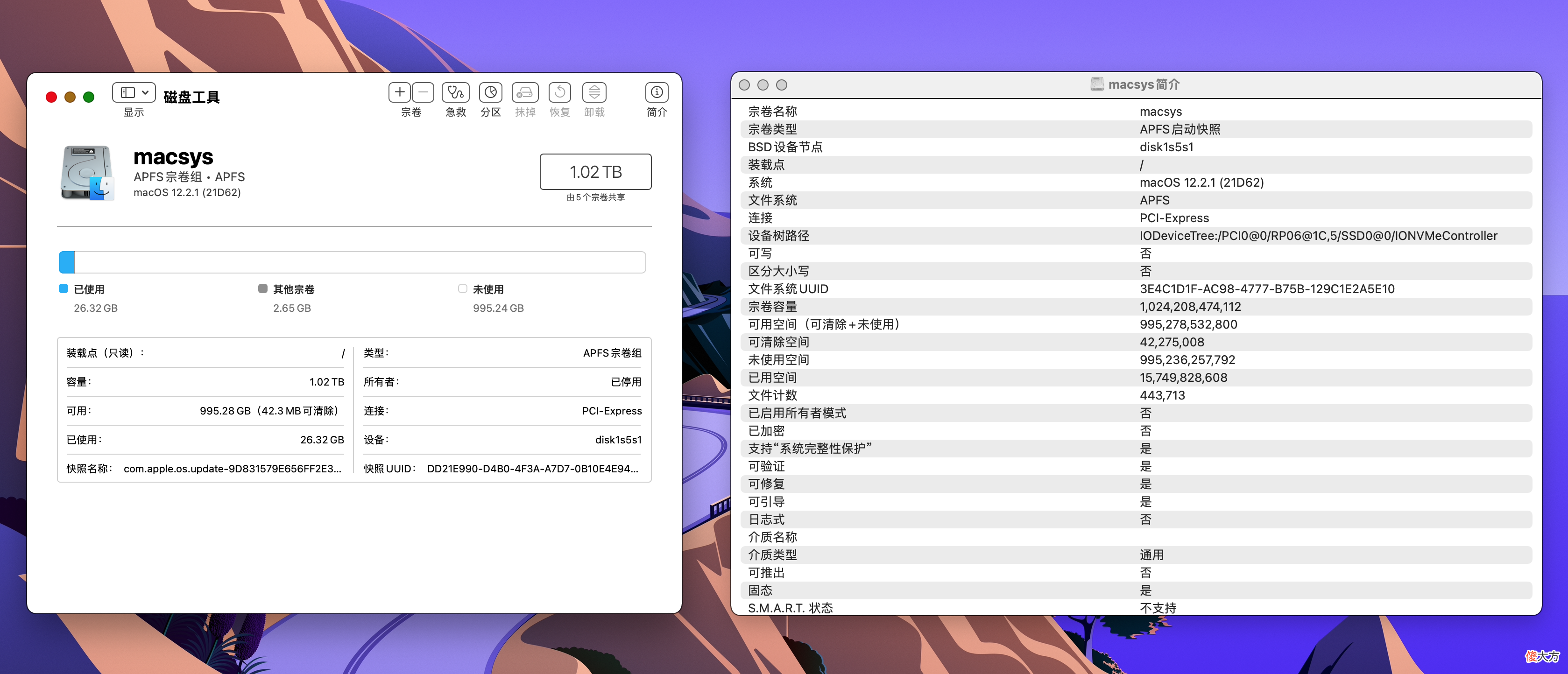This screenshot has height=674, width=1568.
Task: Click the 装载点（只读） row
Action: coord(205,353)
